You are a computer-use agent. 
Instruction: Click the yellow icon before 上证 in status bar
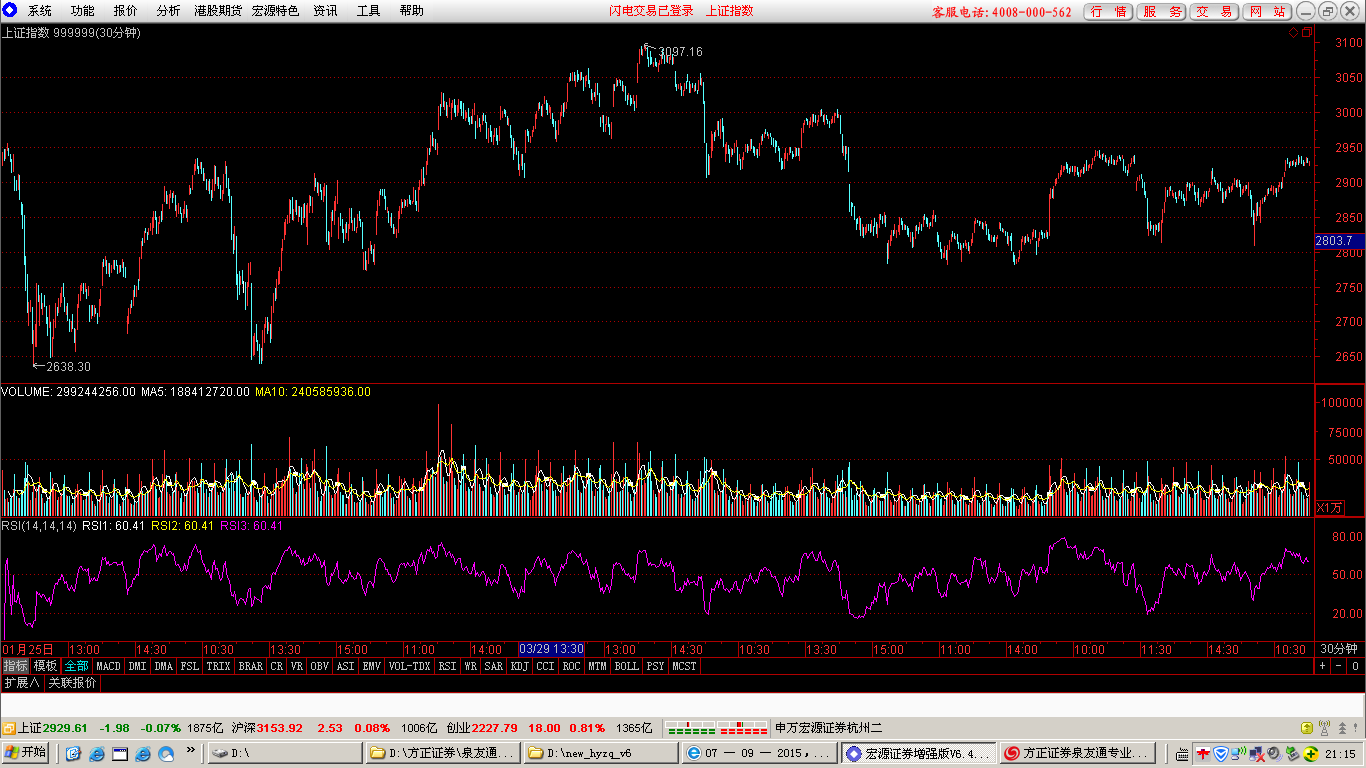click(x=8, y=728)
